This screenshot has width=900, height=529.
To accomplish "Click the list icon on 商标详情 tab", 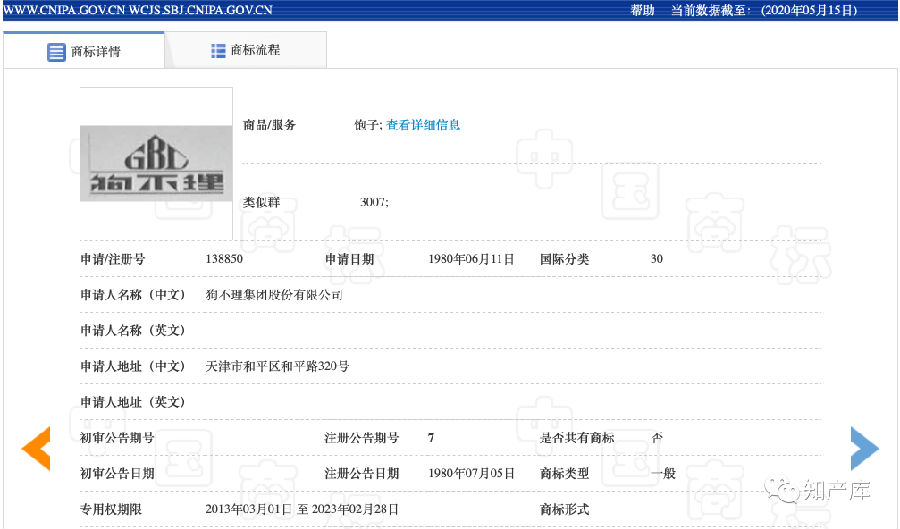I will click(x=56, y=51).
